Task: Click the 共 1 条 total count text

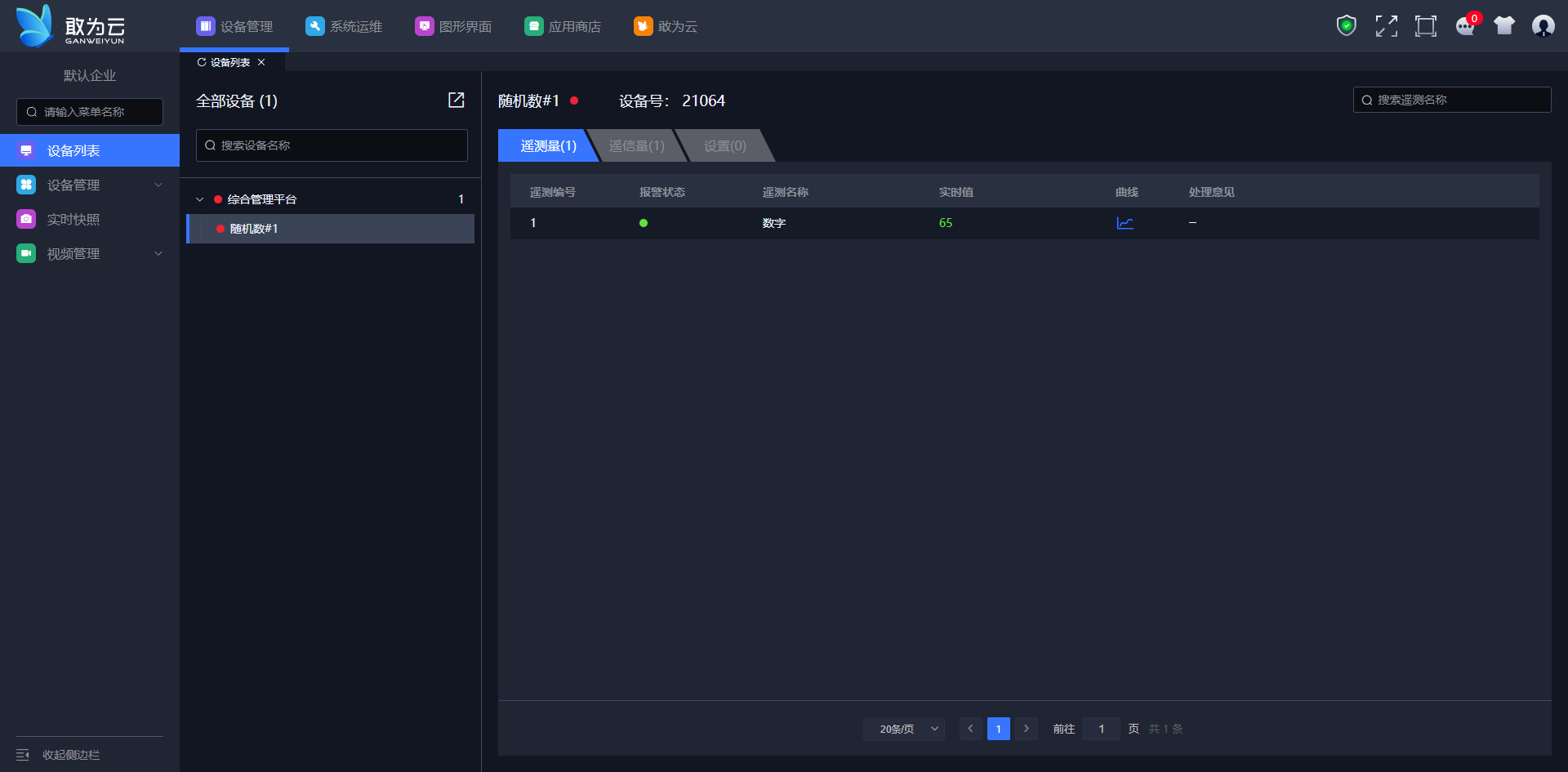Action: point(1166,729)
